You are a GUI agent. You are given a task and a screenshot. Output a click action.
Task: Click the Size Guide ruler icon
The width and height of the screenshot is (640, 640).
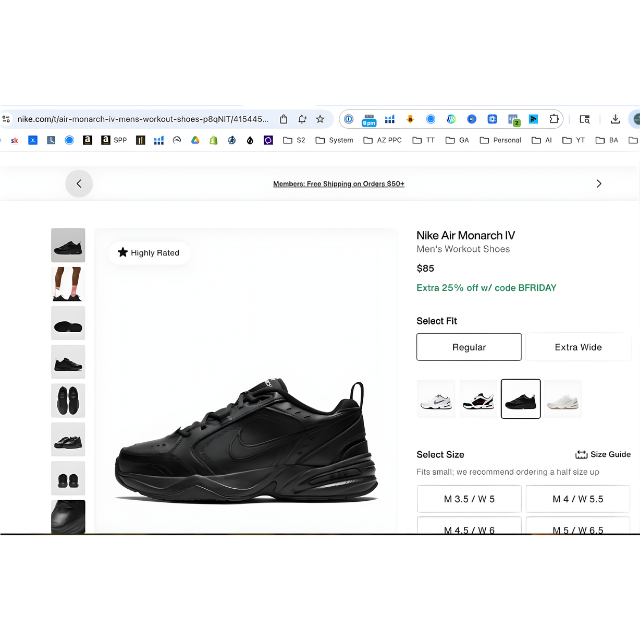[x=581, y=454]
